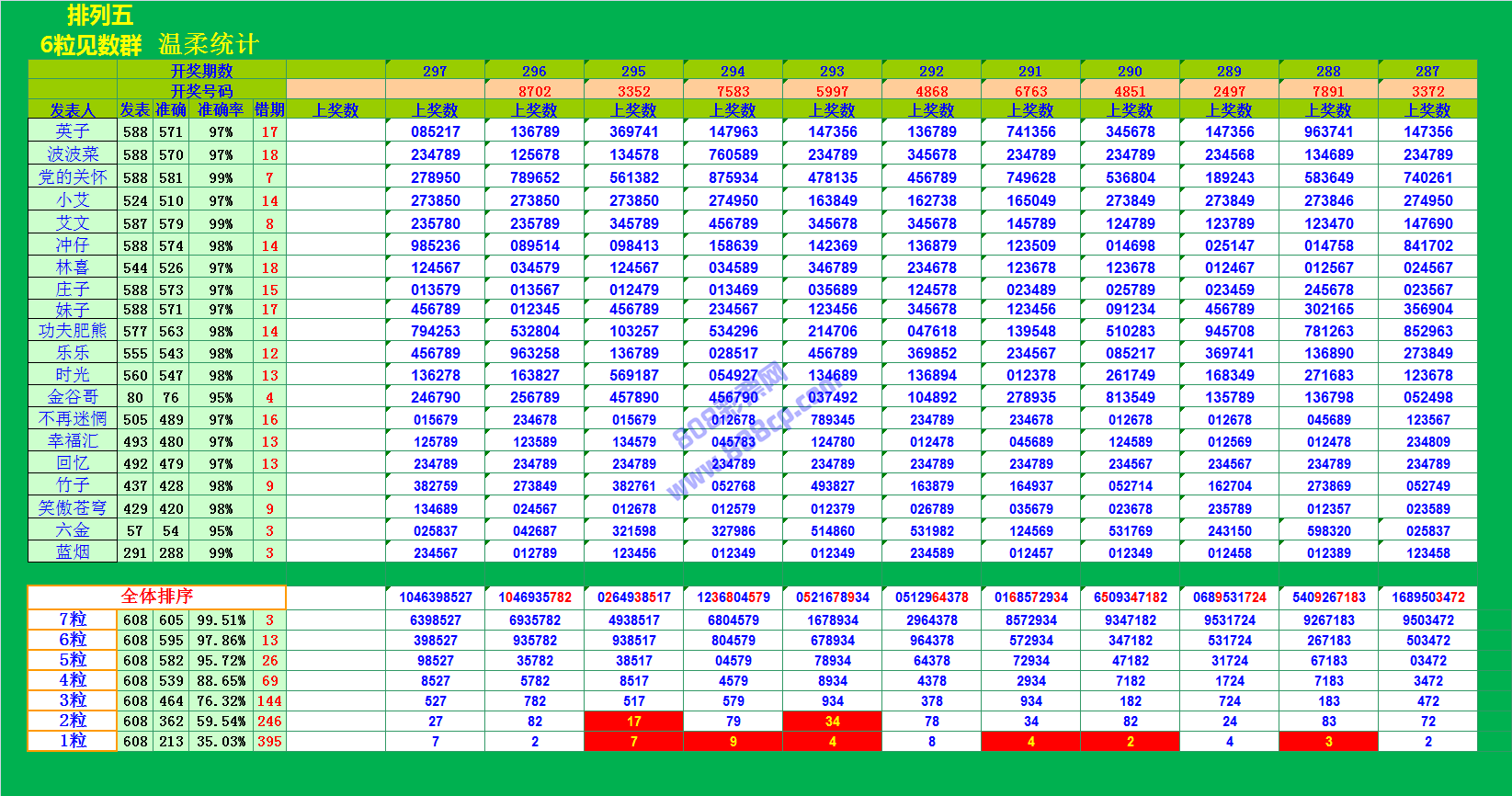Select winning number 3372 cell
The width and height of the screenshot is (1512, 796).
tap(1427, 91)
